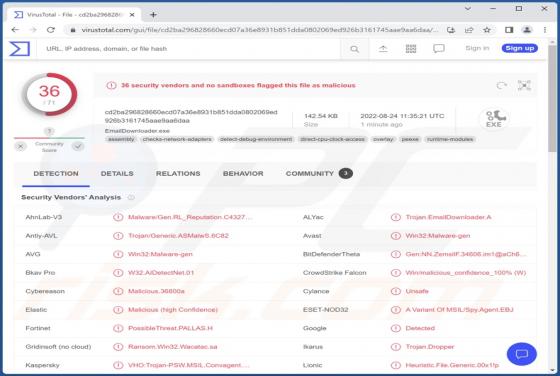This screenshot has width=560, height=376.
Task: Click the Detected result for Google
Action: pyautogui.click(x=420, y=328)
